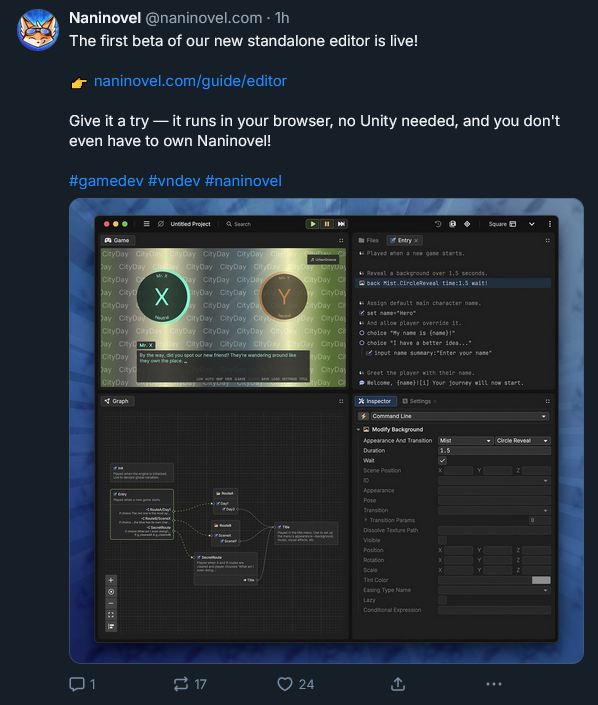The image size is (598, 705).
Task: Open the Naninovel profile name link
Action: (x=105, y=18)
